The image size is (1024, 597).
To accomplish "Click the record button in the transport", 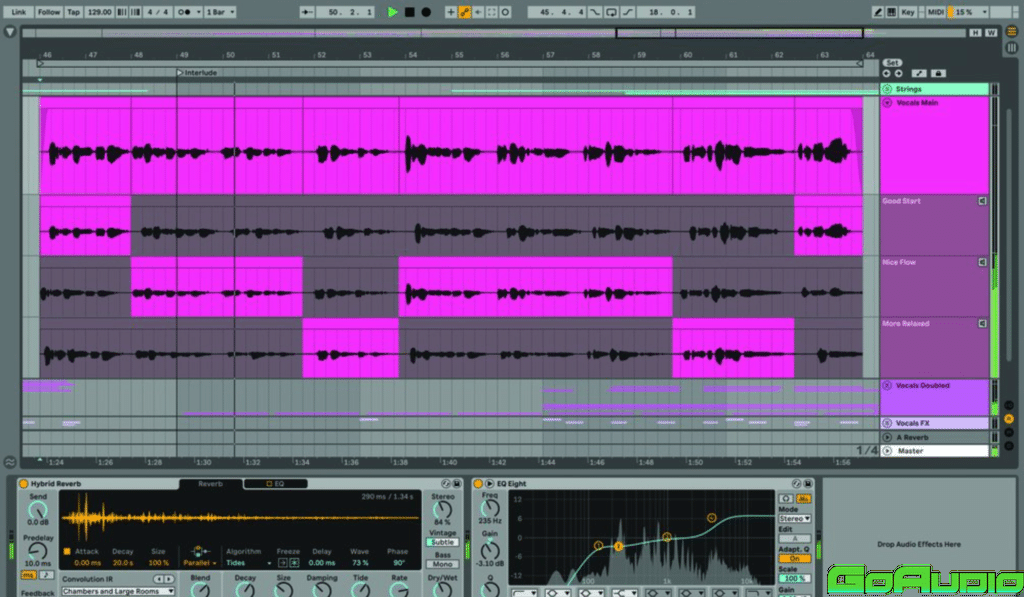I will (x=425, y=12).
